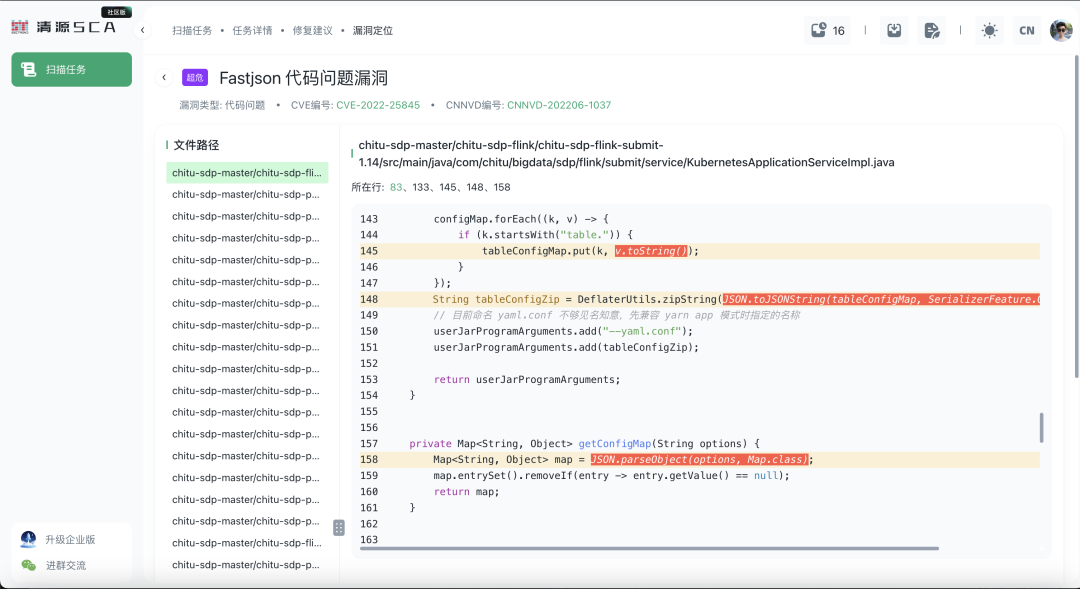
Task: Click line number 145 in the gutter
Action: click(x=368, y=251)
